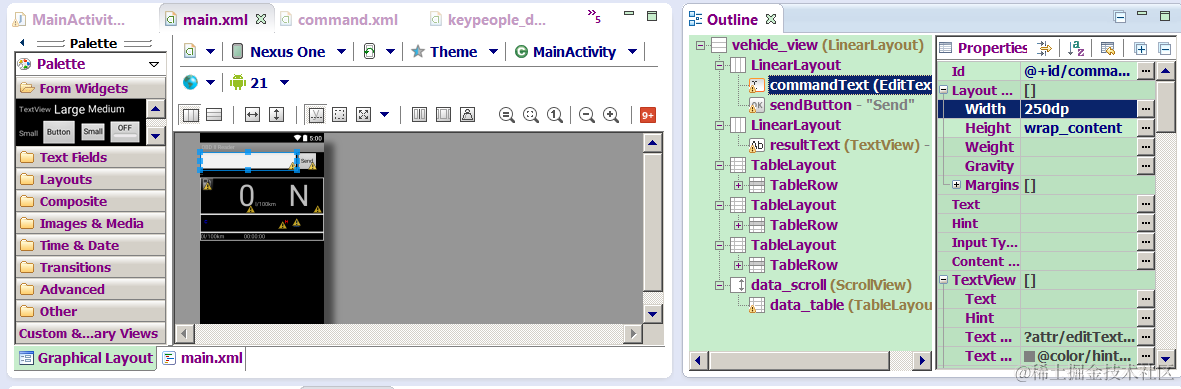This screenshot has width=1181, height=389.
Task: Restore default property value icon
Action: (x=1107, y=48)
